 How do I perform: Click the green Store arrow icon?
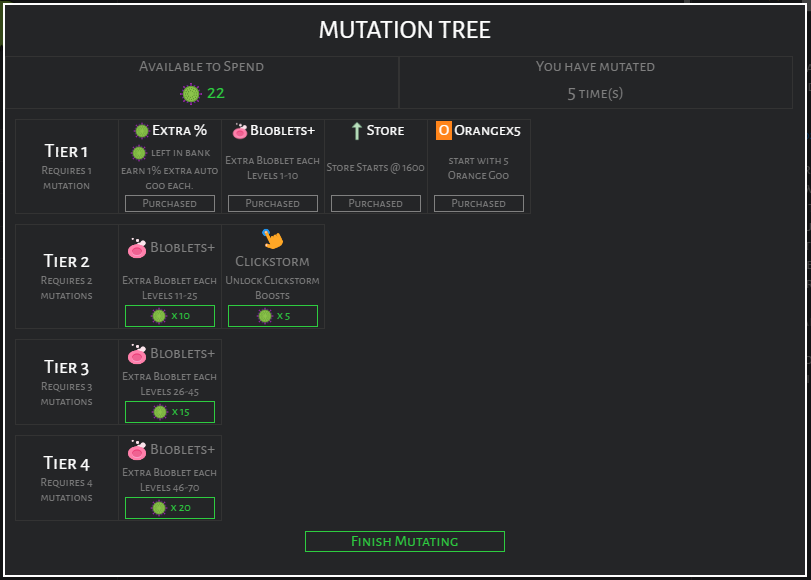click(x=356, y=131)
